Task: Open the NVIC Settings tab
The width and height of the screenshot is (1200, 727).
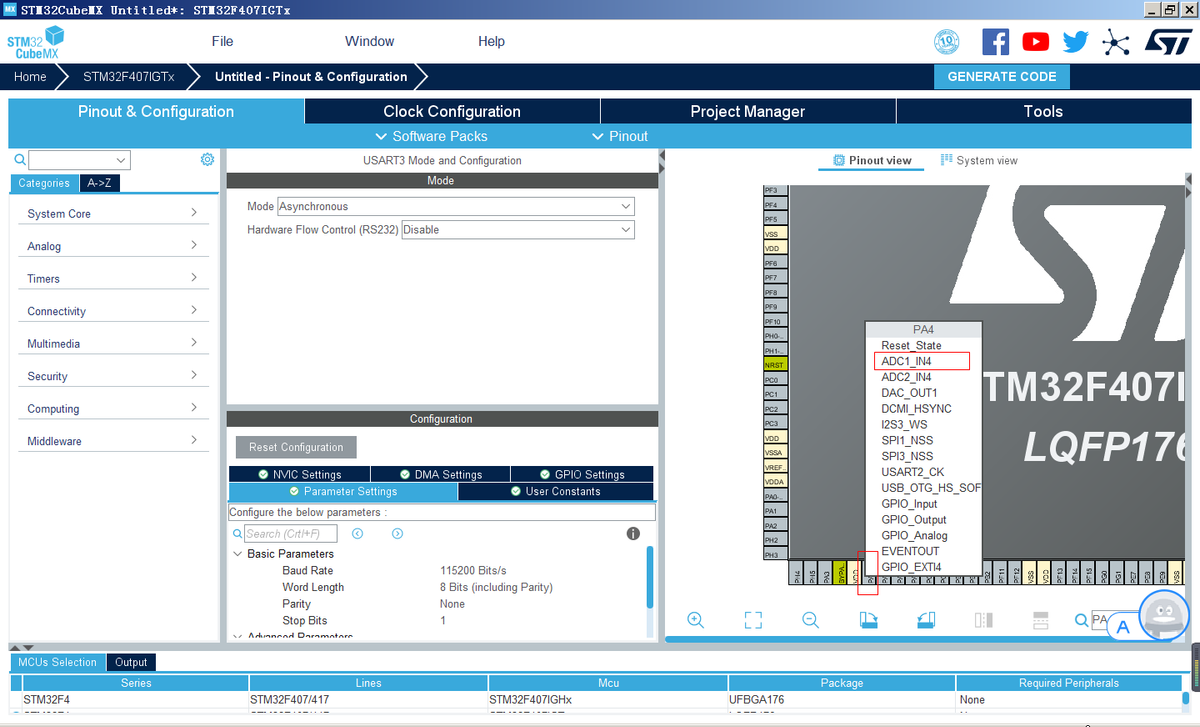Action: tap(299, 474)
